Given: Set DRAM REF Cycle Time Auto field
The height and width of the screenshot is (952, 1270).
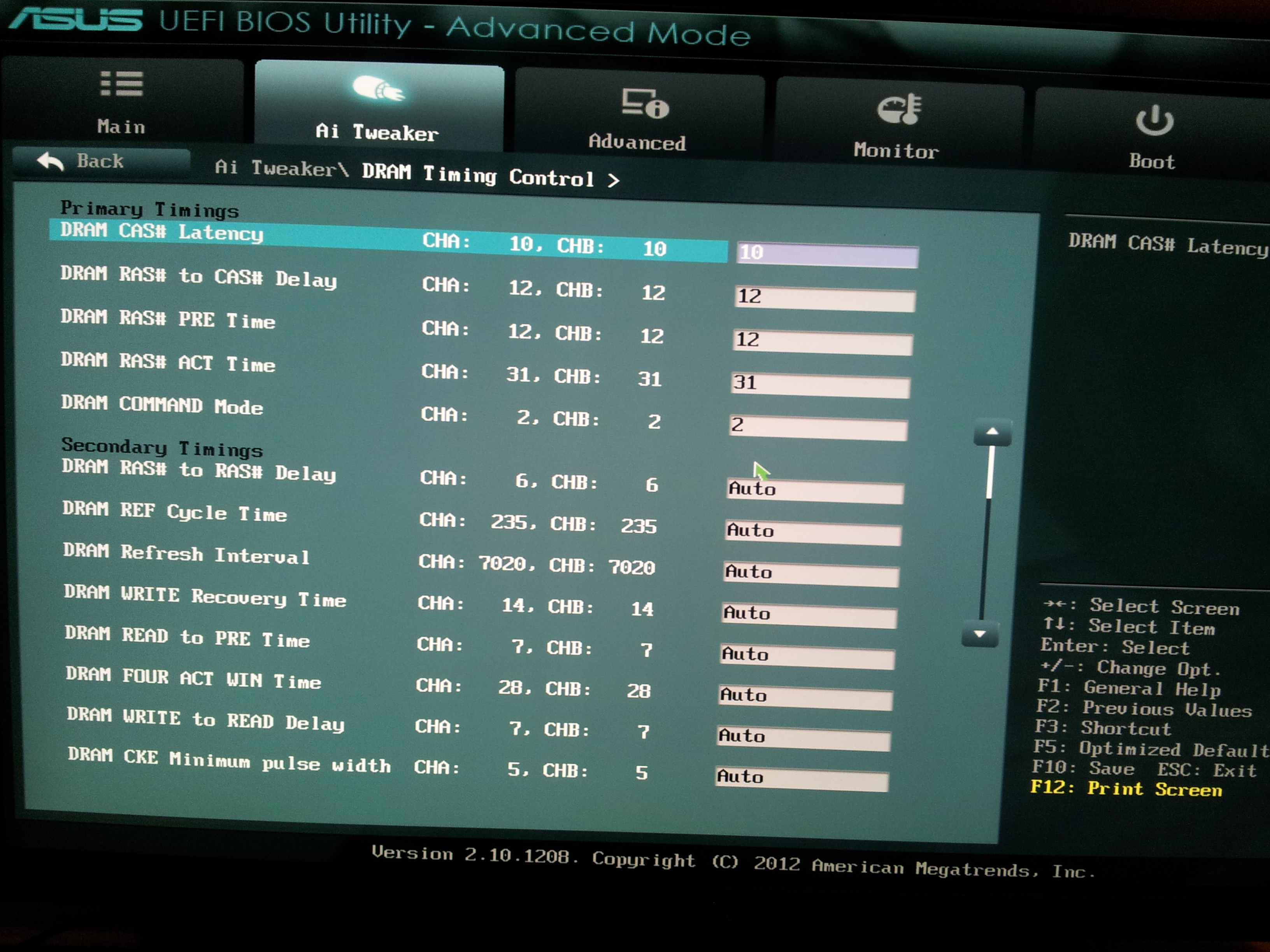Looking at the screenshot, I should (813, 533).
